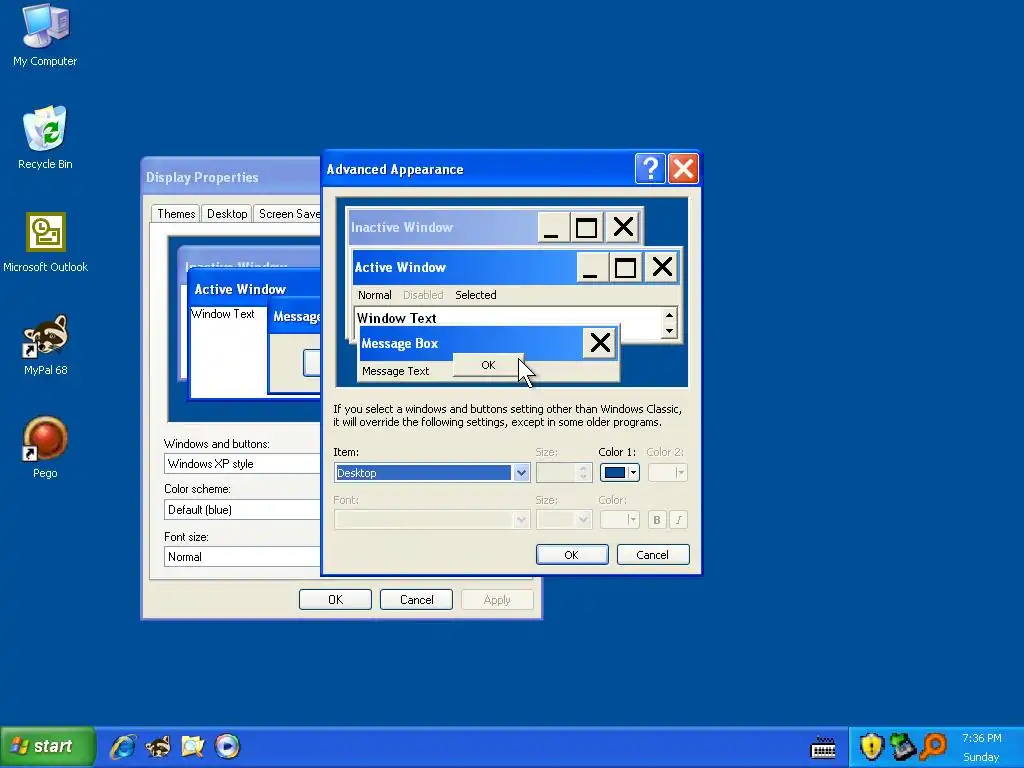1024x768 pixels.
Task: Click Cancel in Display Properties window
Action: 416,600
